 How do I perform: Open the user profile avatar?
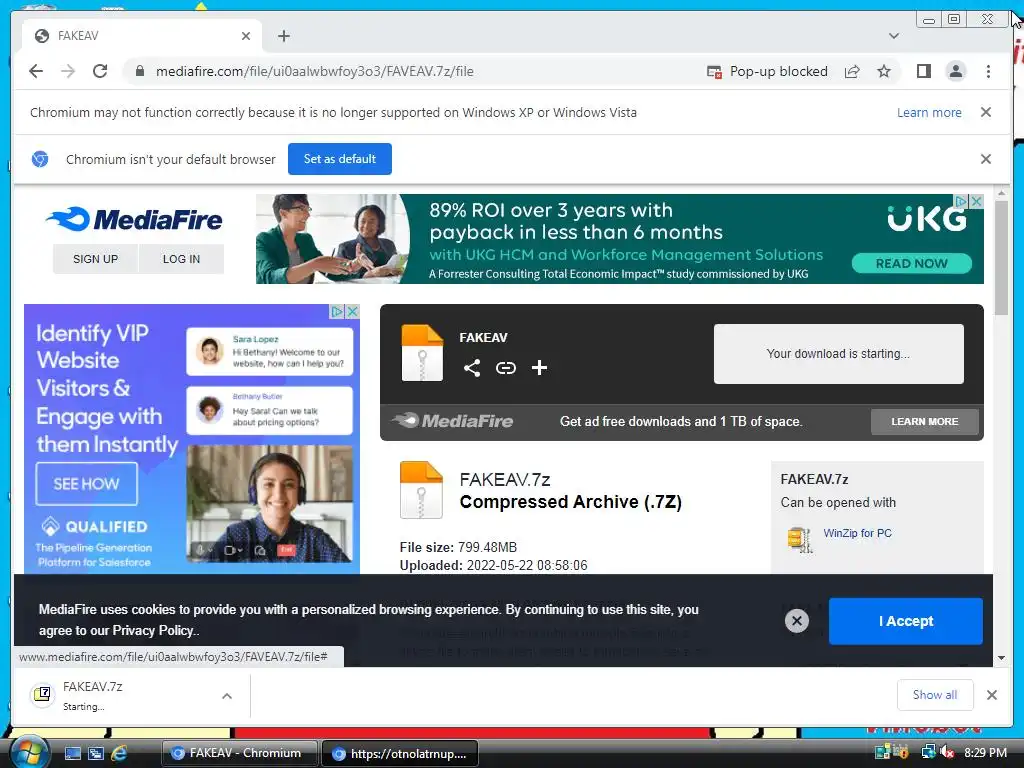(955, 71)
